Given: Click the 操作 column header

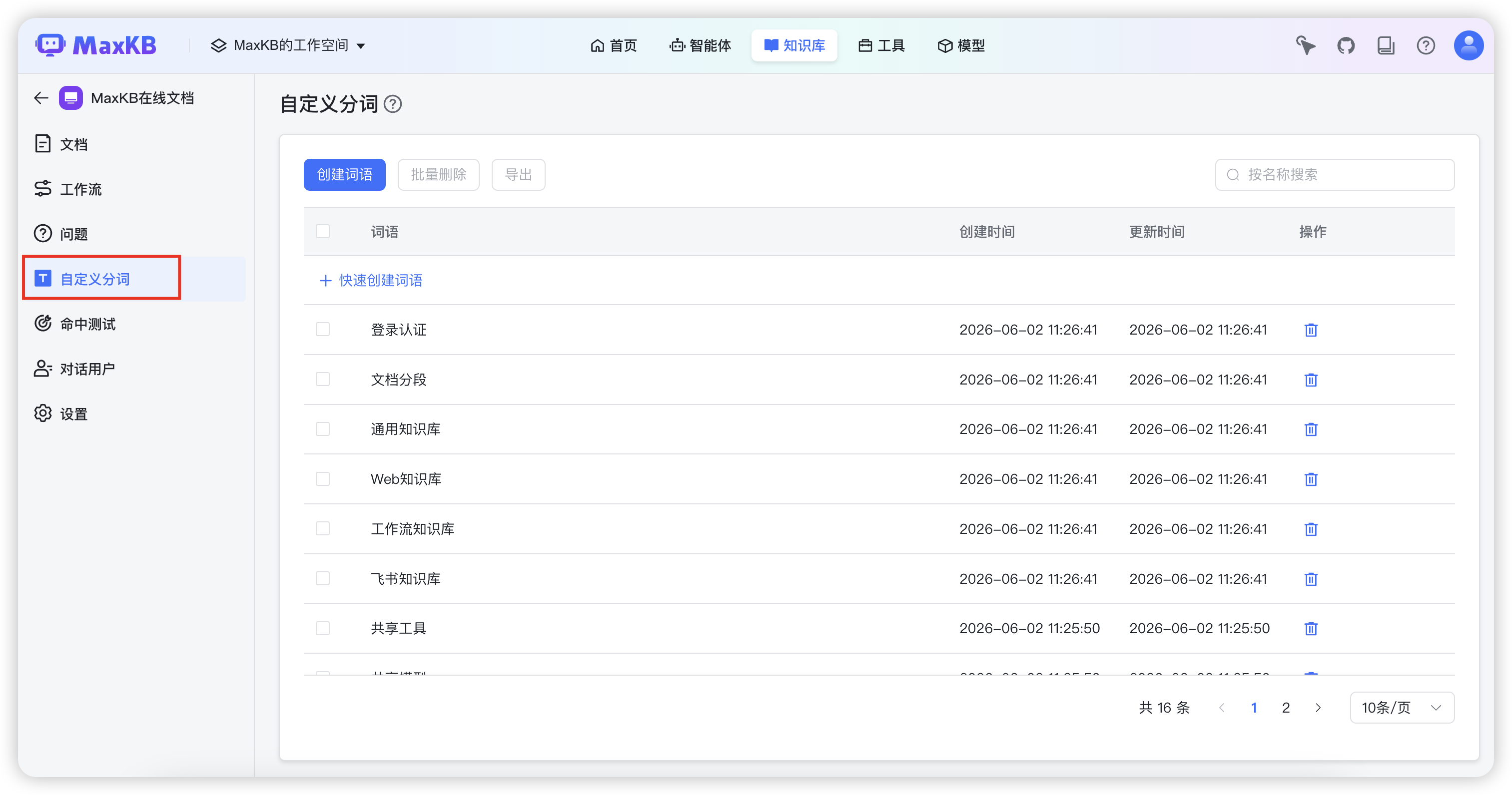Looking at the screenshot, I should [1313, 232].
